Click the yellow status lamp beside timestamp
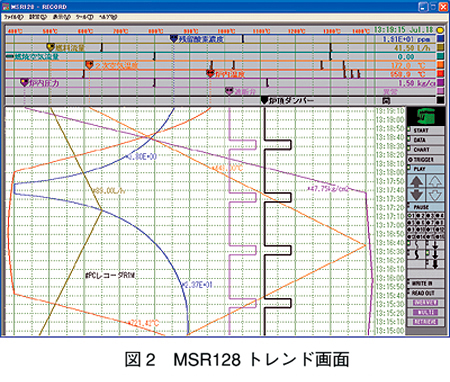This screenshot has height=382, width=450. click(x=440, y=30)
